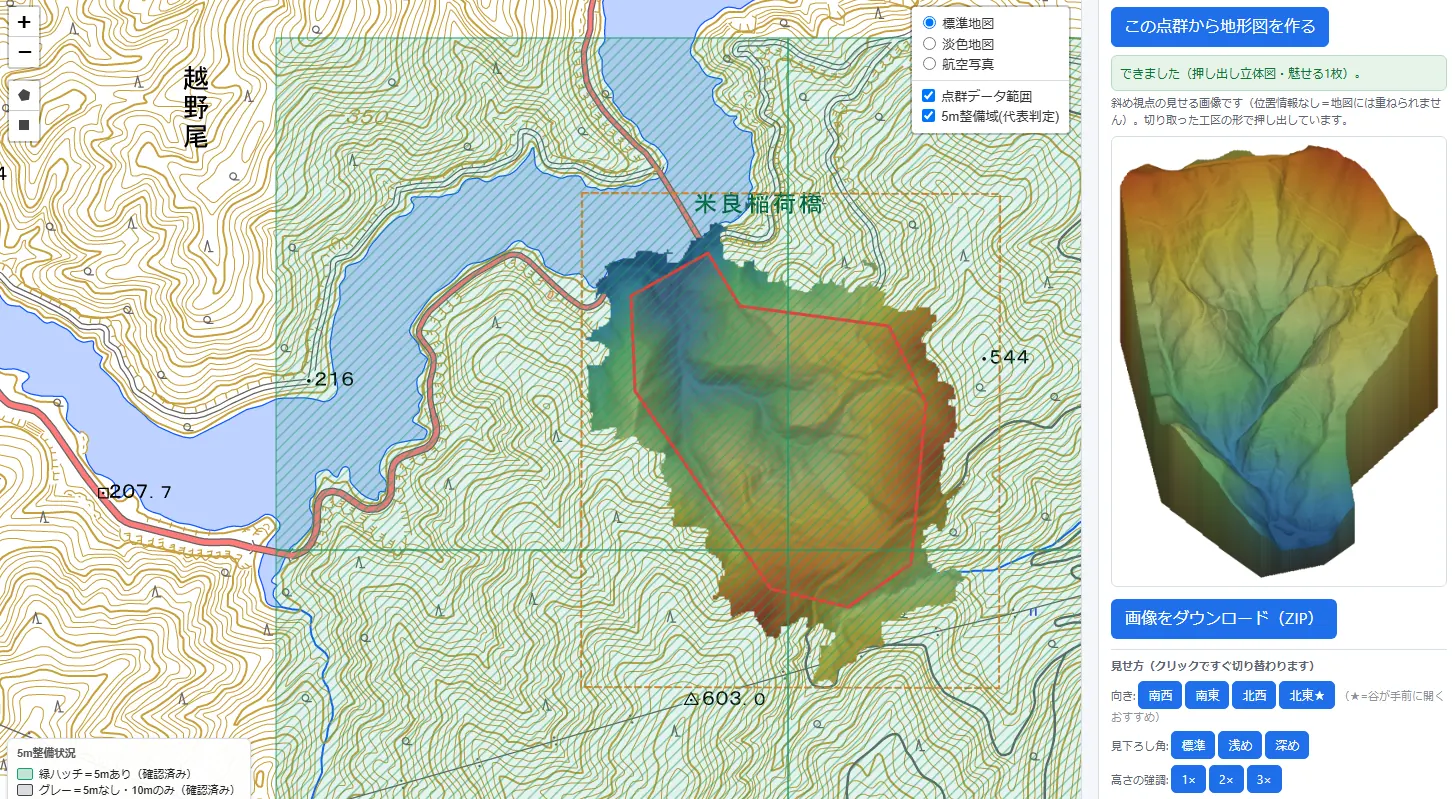1455x799 pixels.
Task: Set height exaggeration to 3×
Action: pos(1264,779)
